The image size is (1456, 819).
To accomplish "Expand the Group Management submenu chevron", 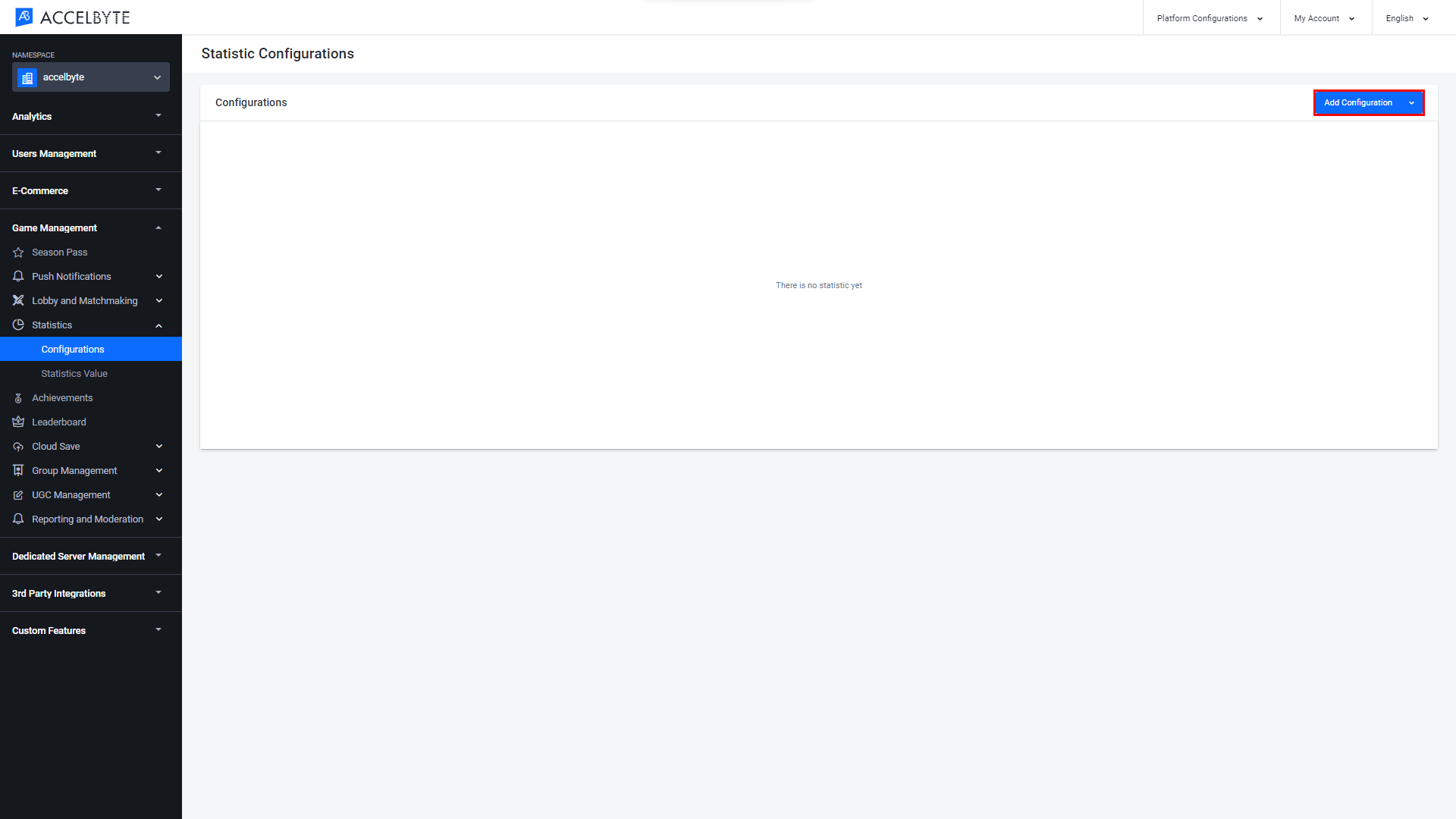I will pyautogui.click(x=159, y=471).
